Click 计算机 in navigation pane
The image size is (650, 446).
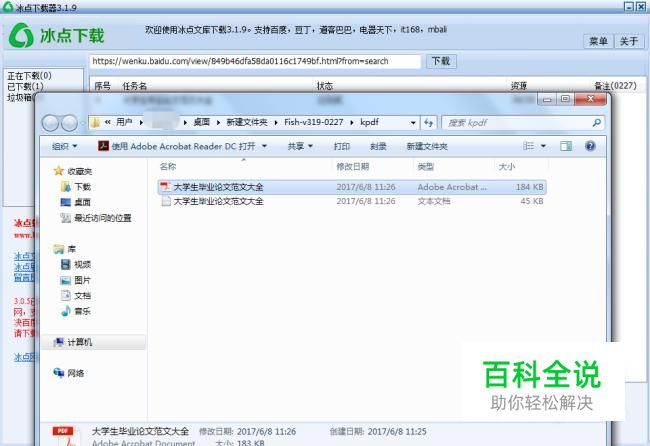80,342
